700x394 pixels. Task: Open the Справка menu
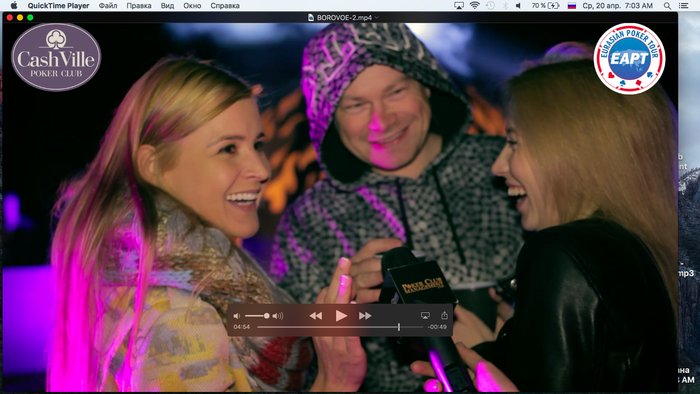click(225, 5)
